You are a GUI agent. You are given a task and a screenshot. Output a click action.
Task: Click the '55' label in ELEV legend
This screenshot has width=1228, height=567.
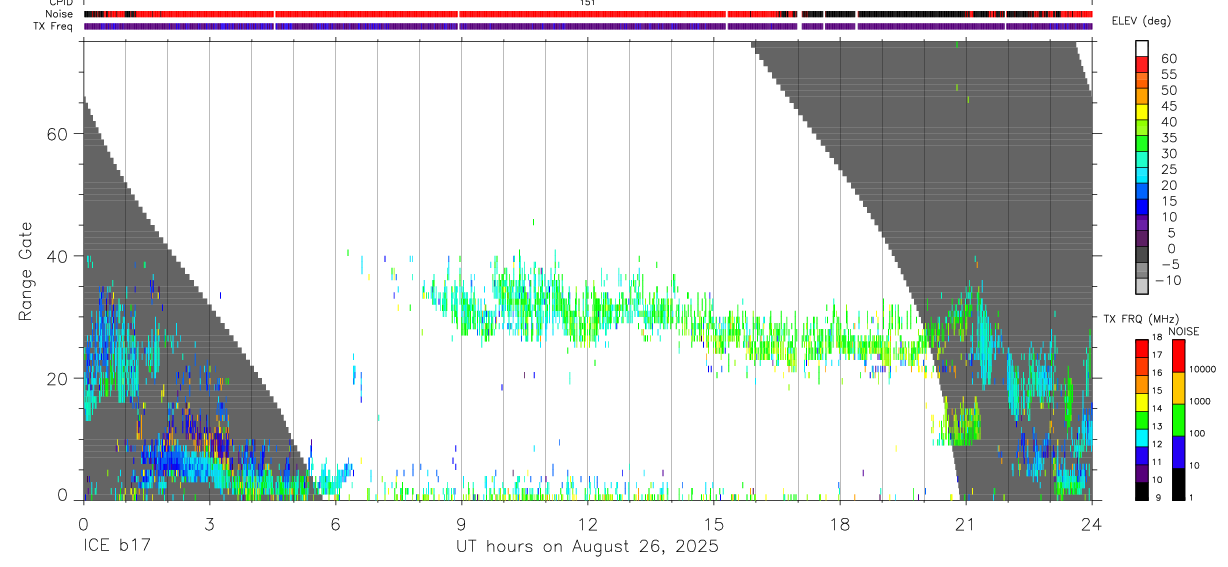coord(1168,75)
